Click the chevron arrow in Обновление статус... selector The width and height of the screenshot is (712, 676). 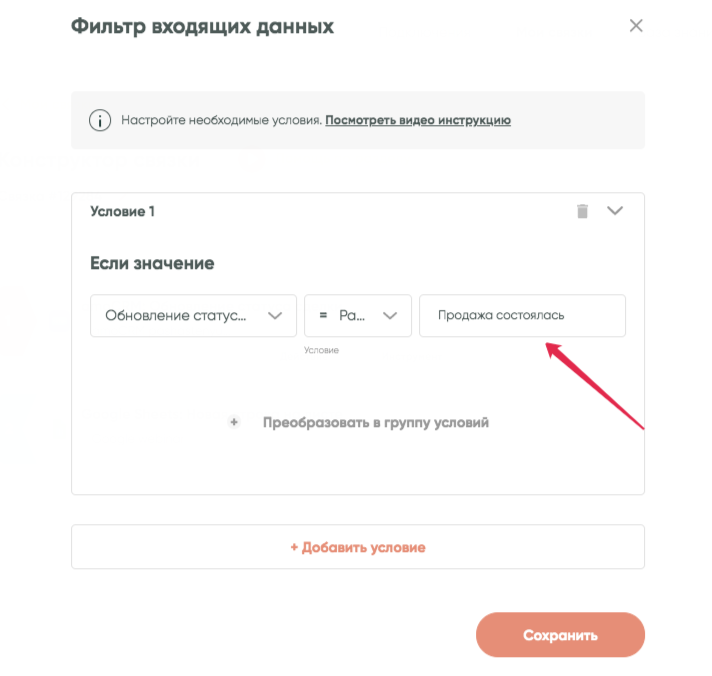274,316
